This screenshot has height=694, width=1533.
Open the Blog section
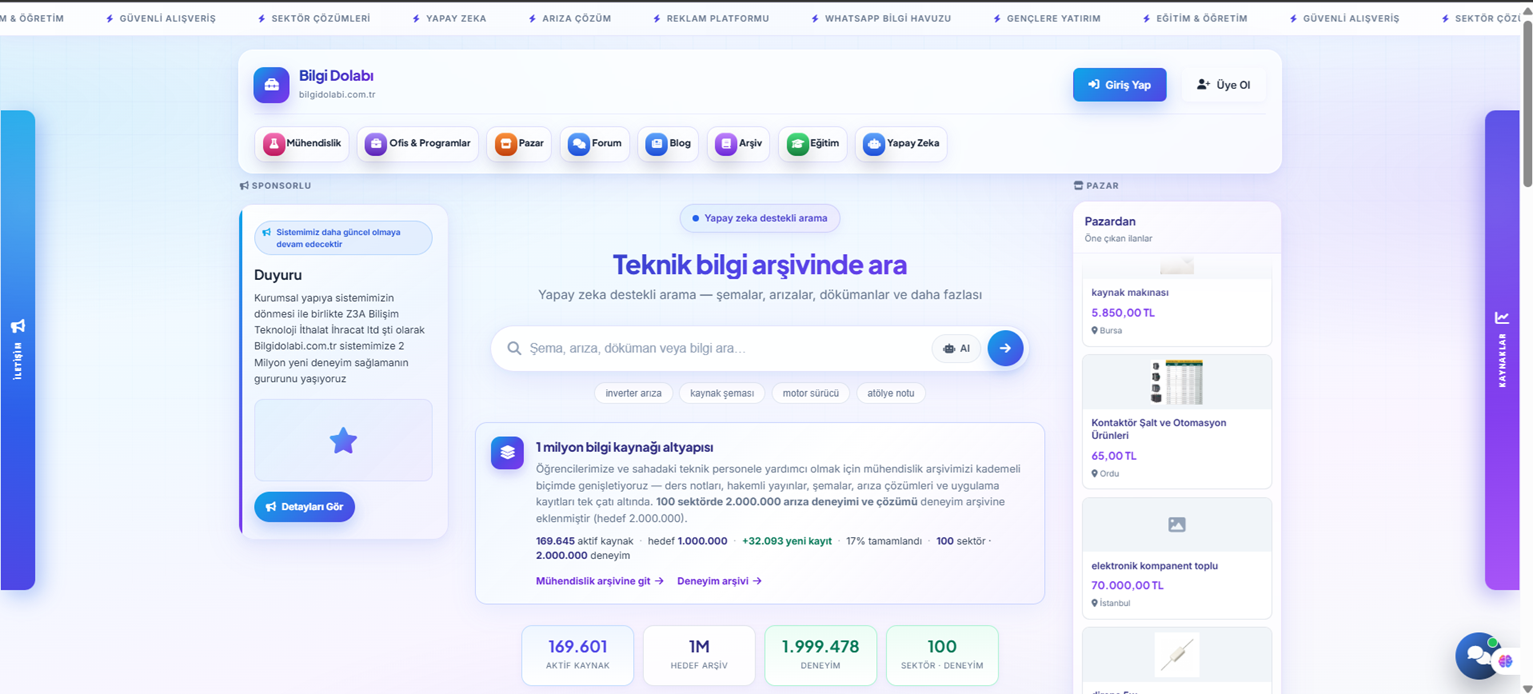[x=668, y=144]
